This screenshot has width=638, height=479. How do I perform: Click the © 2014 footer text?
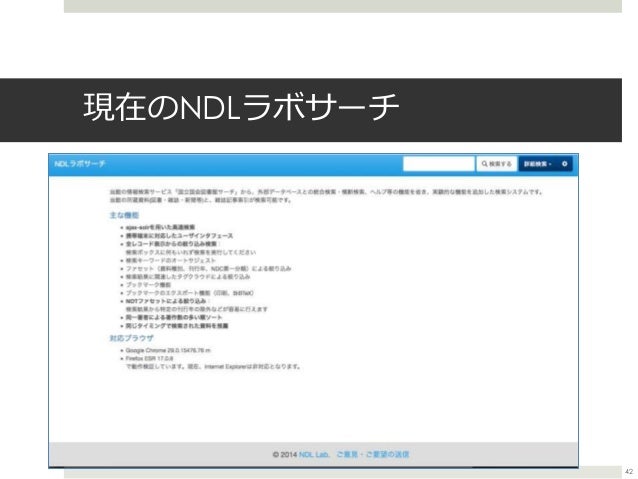[285, 454]
